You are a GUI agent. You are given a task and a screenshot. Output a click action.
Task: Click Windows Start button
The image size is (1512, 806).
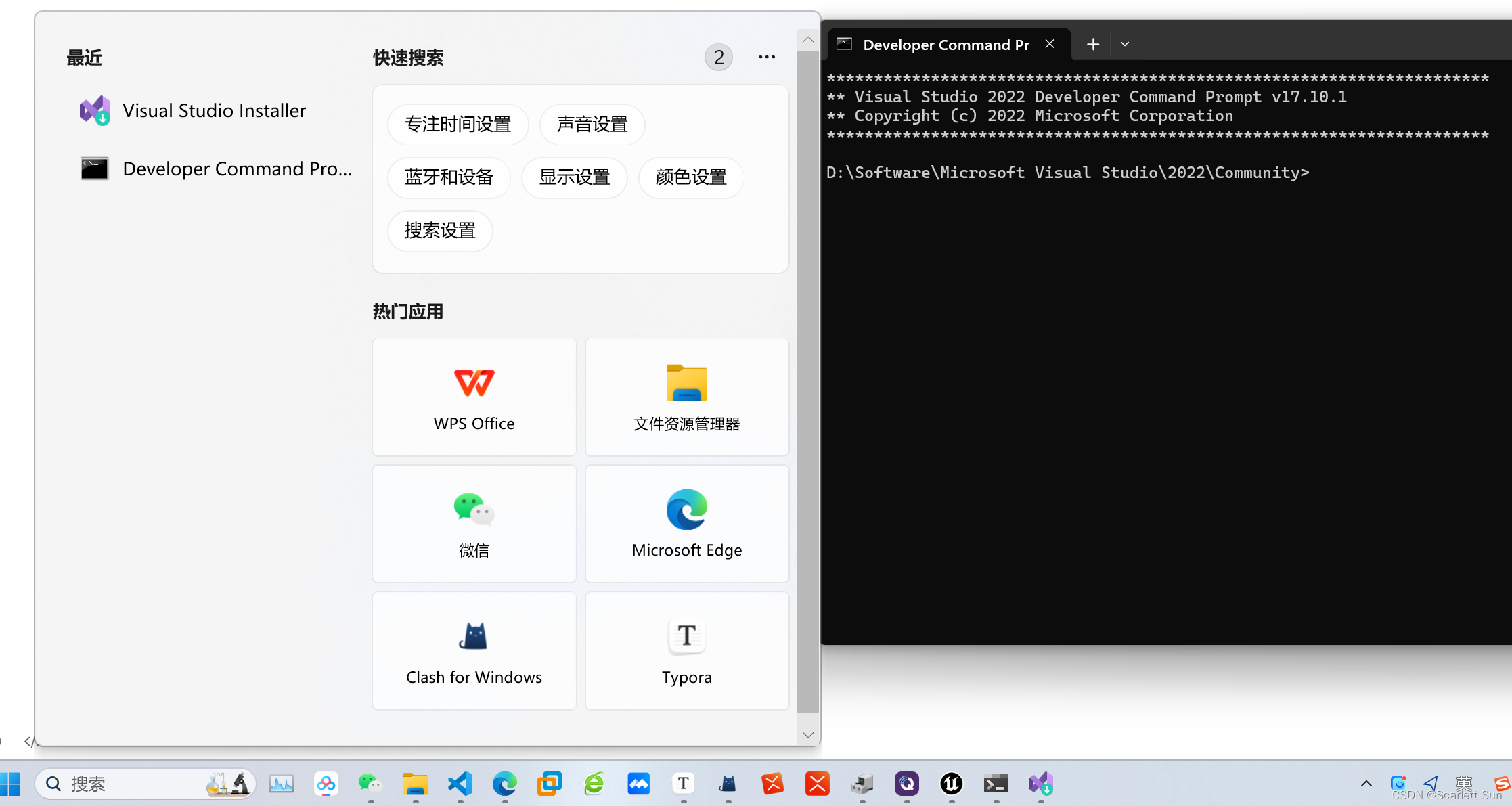tap(10, 784)
